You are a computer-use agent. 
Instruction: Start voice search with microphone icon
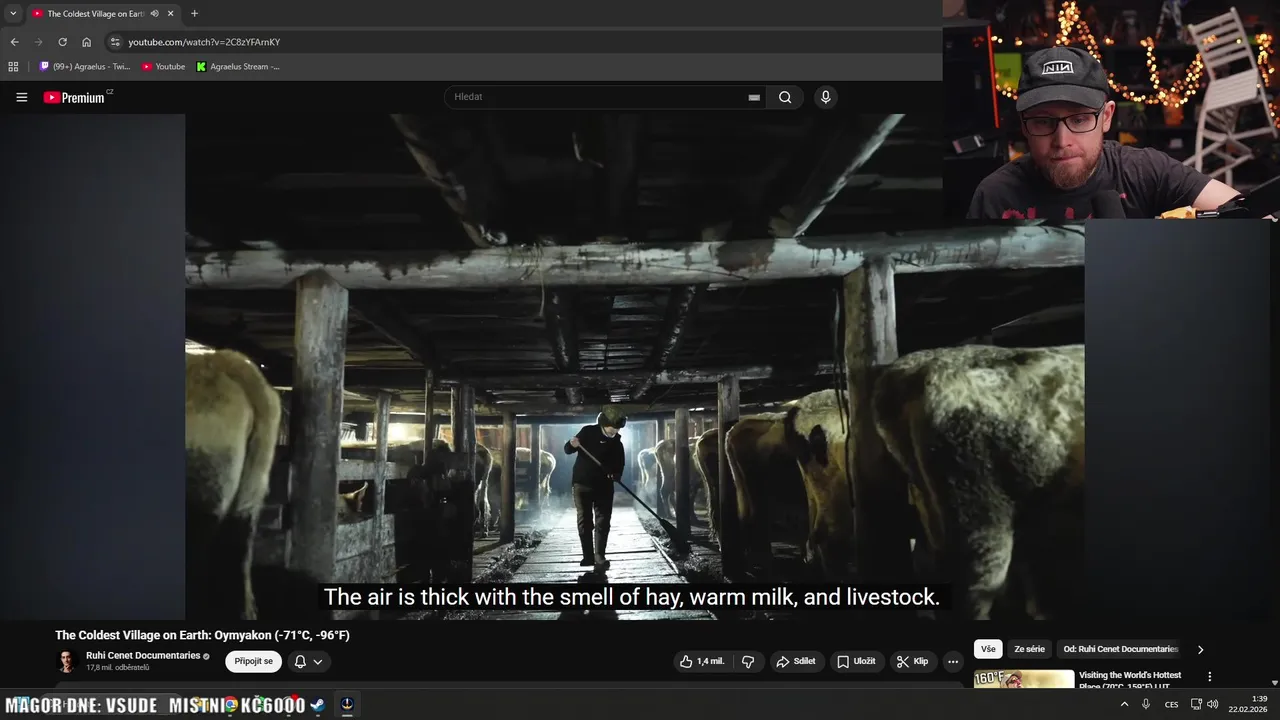click(825, 97)
